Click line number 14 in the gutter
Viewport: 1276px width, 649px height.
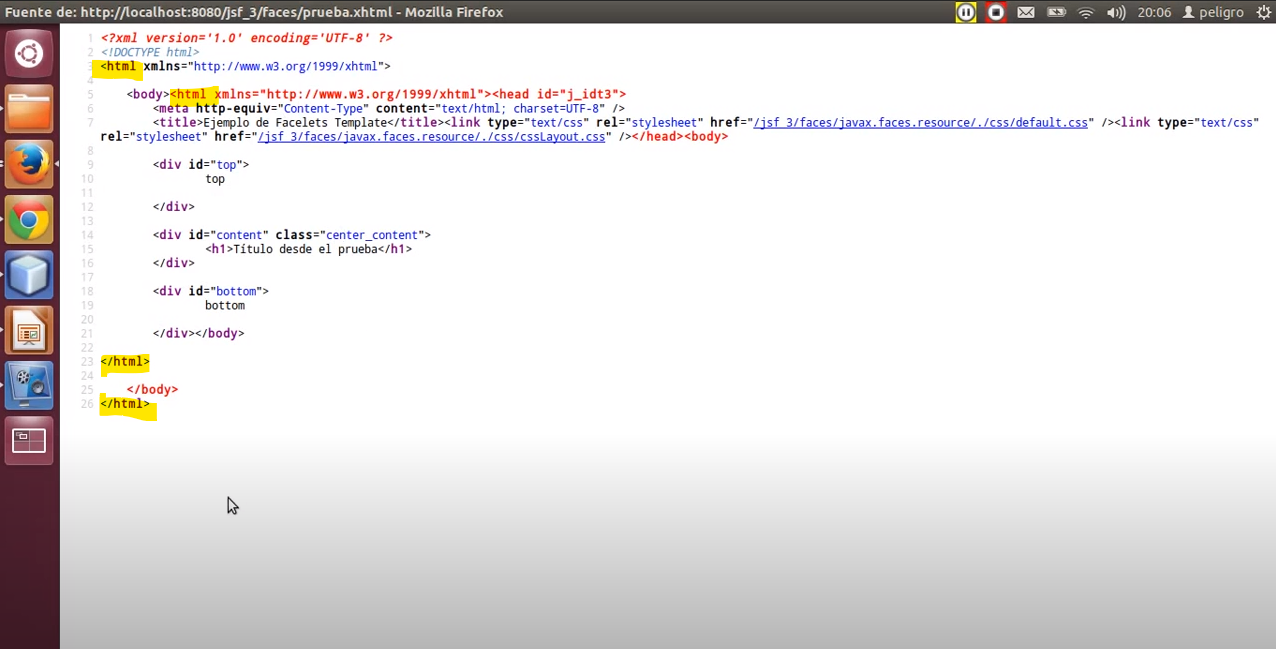[88, 235]
